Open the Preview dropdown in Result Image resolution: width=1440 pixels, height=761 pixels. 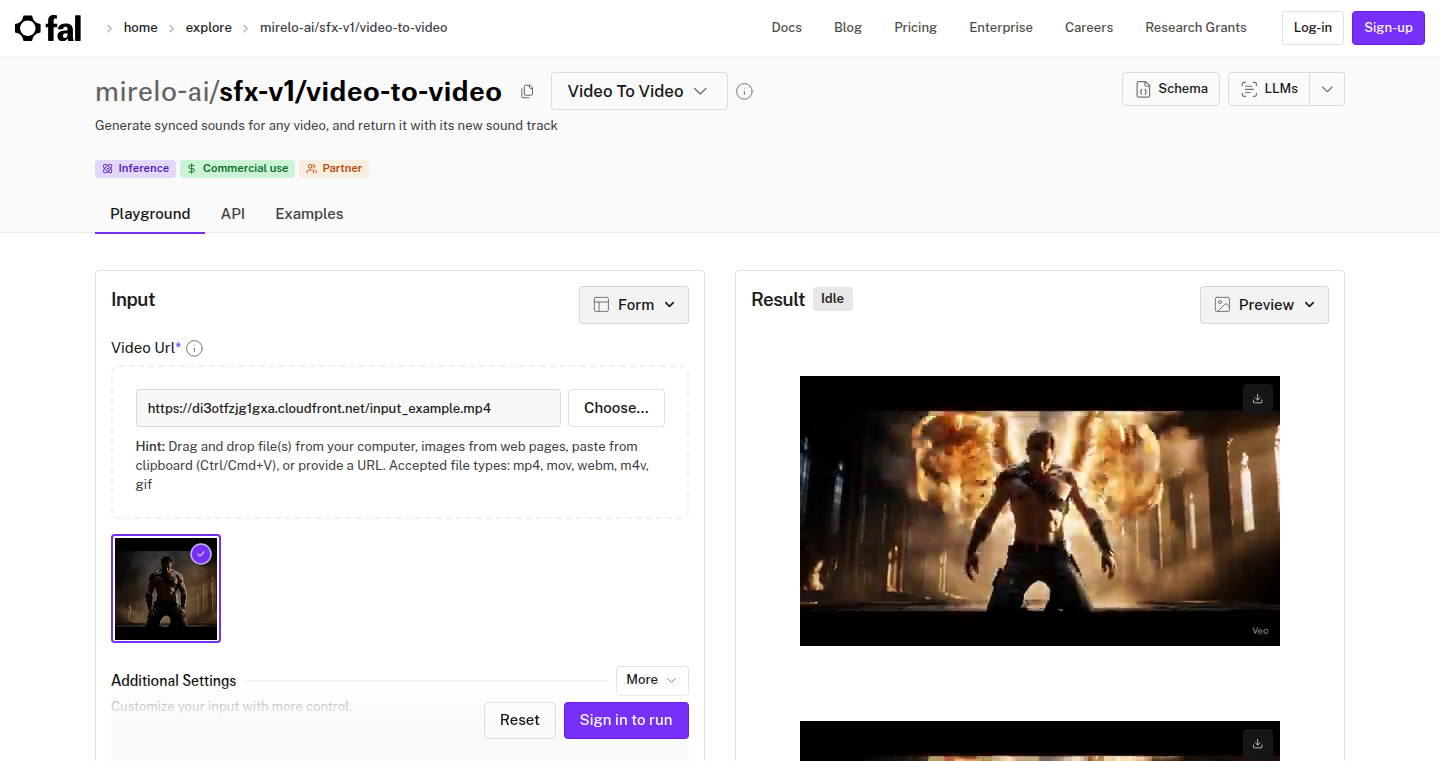[x=1264, y=305]
